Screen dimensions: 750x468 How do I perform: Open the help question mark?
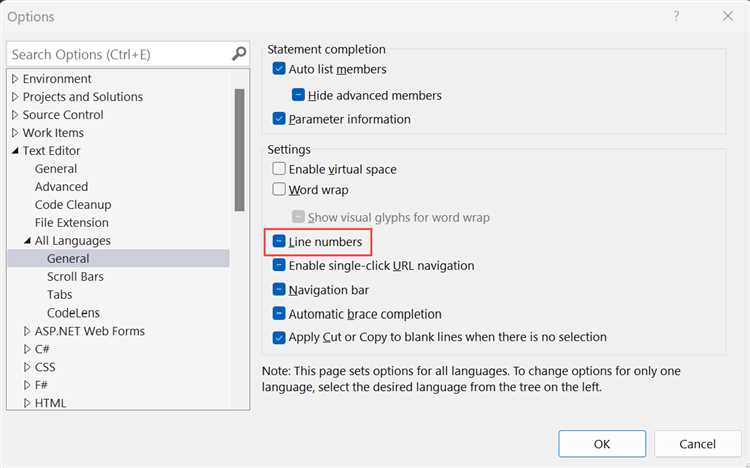point(676,16)
